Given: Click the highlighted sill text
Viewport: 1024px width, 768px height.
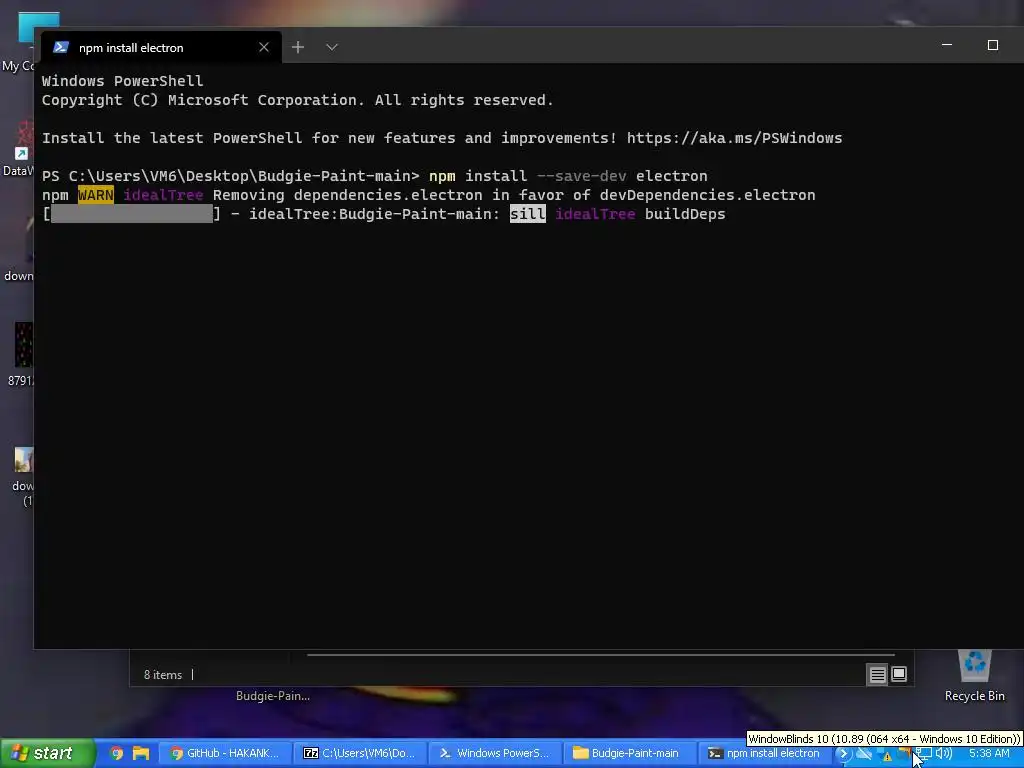Looking at the screenshot, I should coord(528,214).
